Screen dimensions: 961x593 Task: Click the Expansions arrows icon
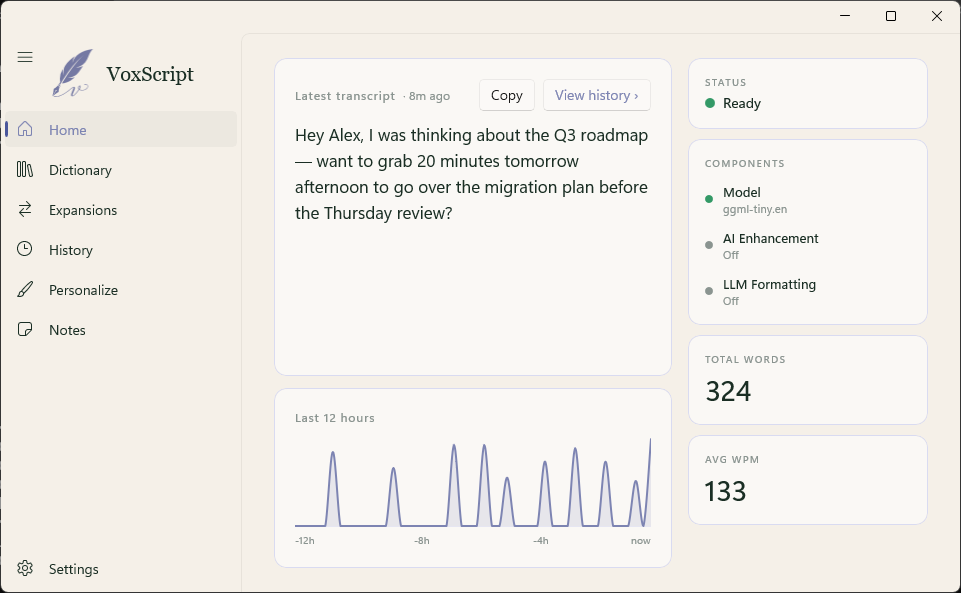point(25,210)
